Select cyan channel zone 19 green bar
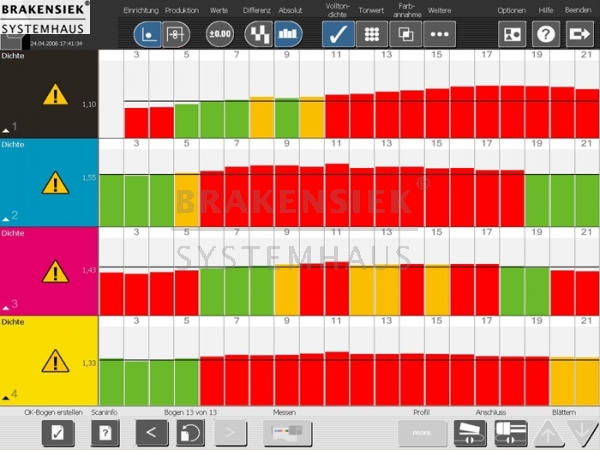This screenshot has width=600, height=450. pos(536,201)
